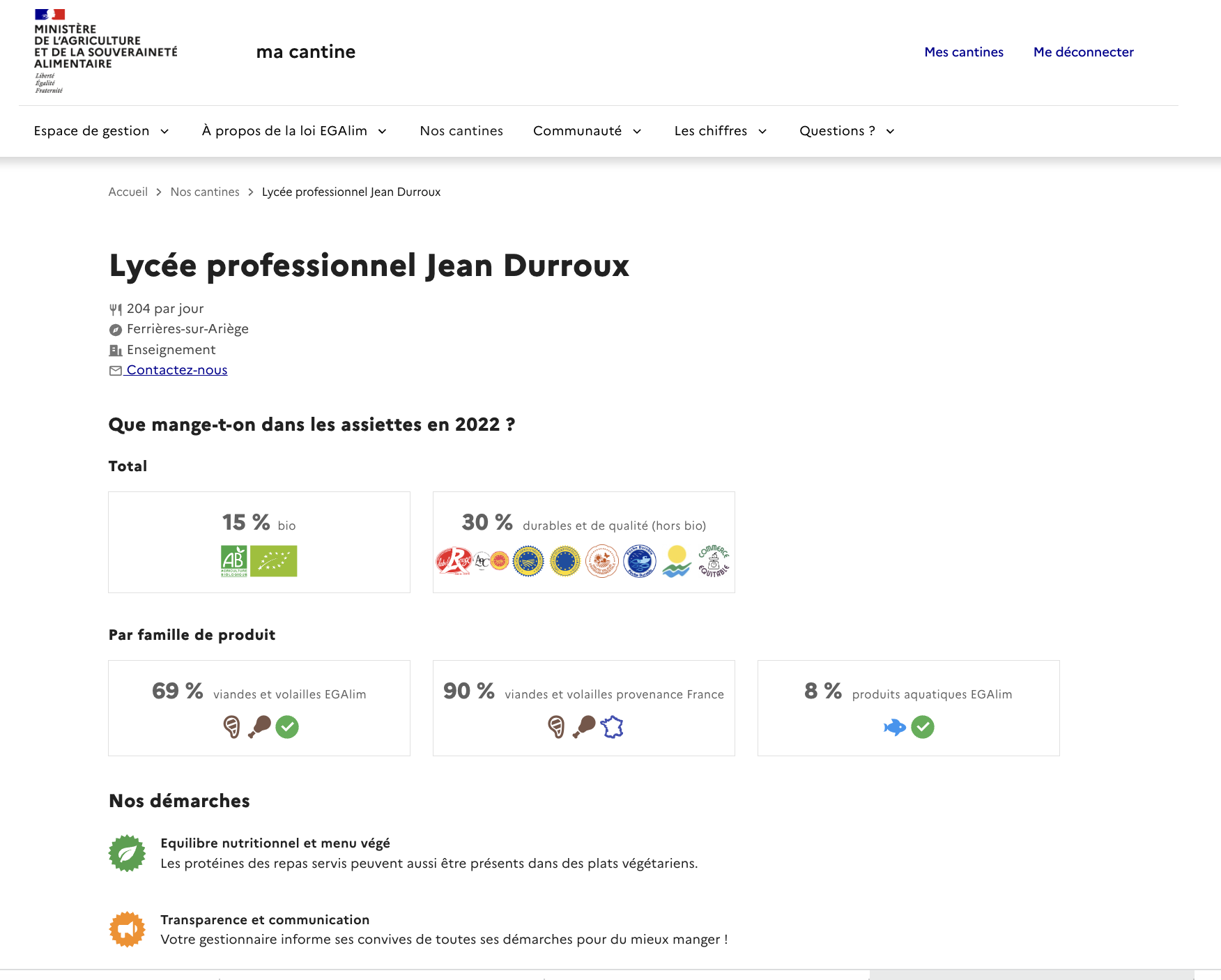Click the France map outline icon

pos(612,727)
